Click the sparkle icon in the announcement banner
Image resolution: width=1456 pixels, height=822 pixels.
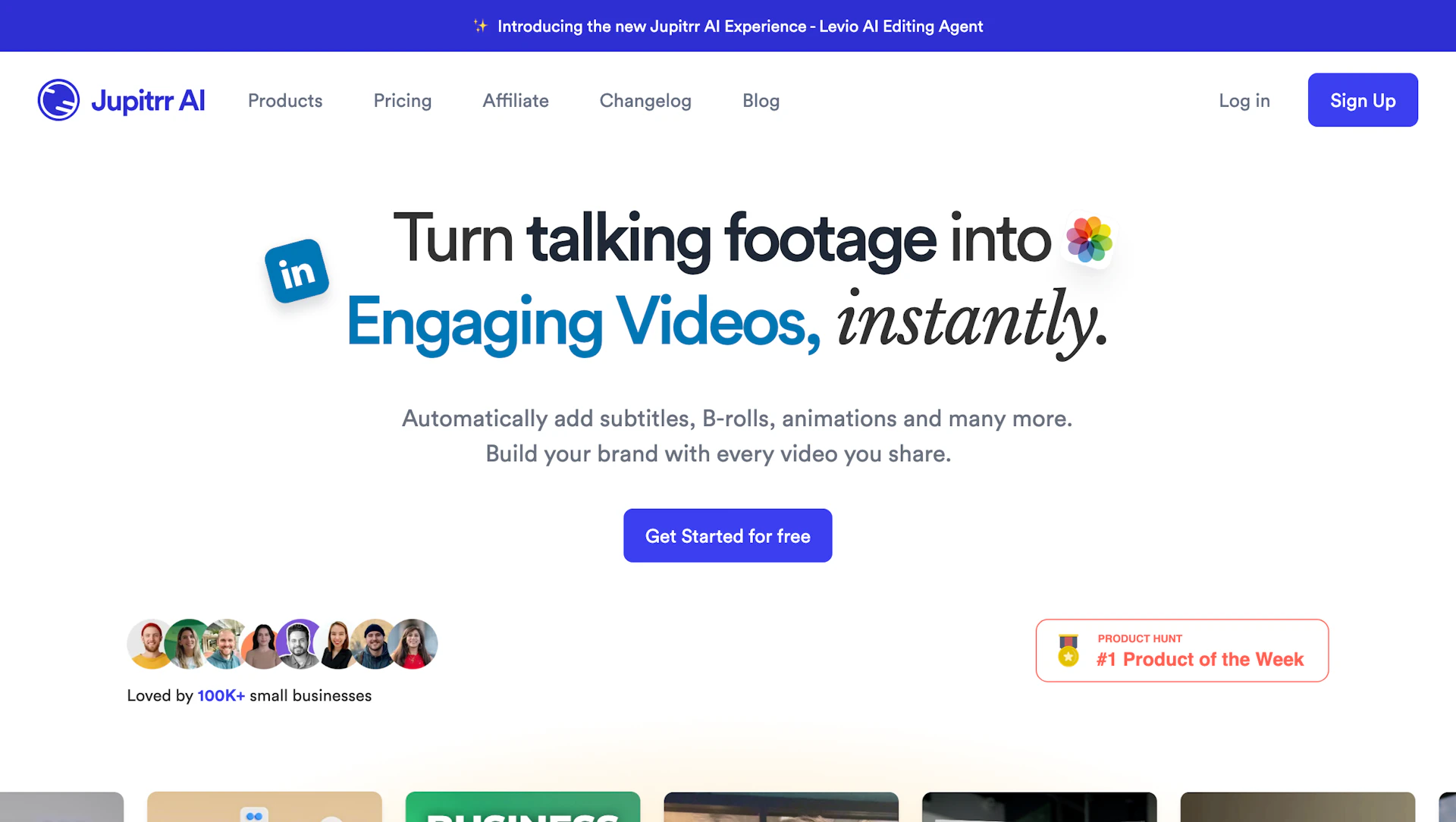pyautogui.click(x=480, y=26)
